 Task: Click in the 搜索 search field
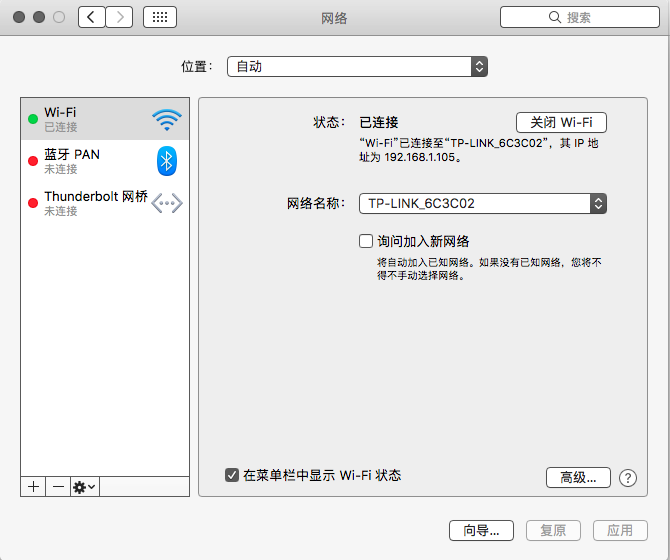coord(580,17)
